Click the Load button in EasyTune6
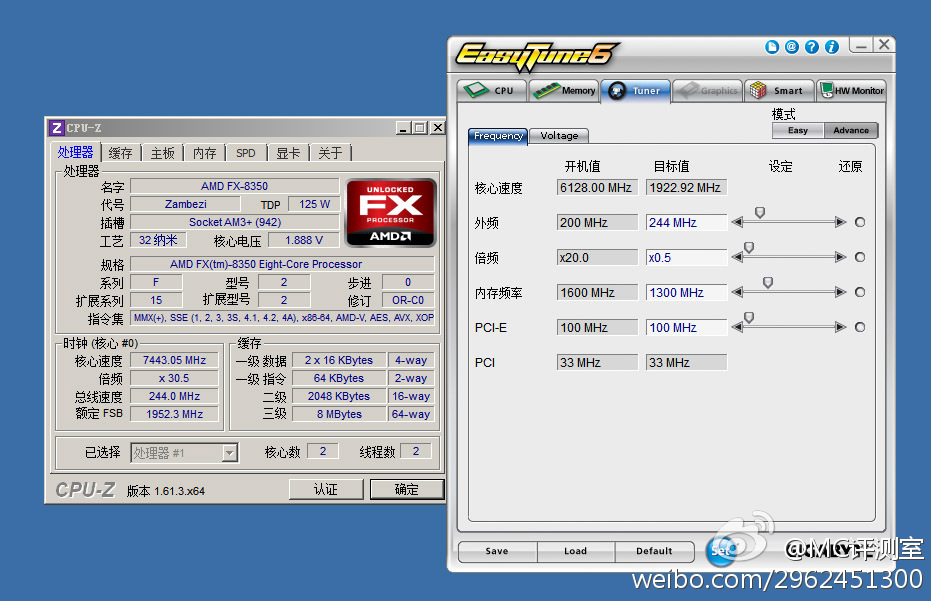The image size is (931, 601). (x=576, y=551)
